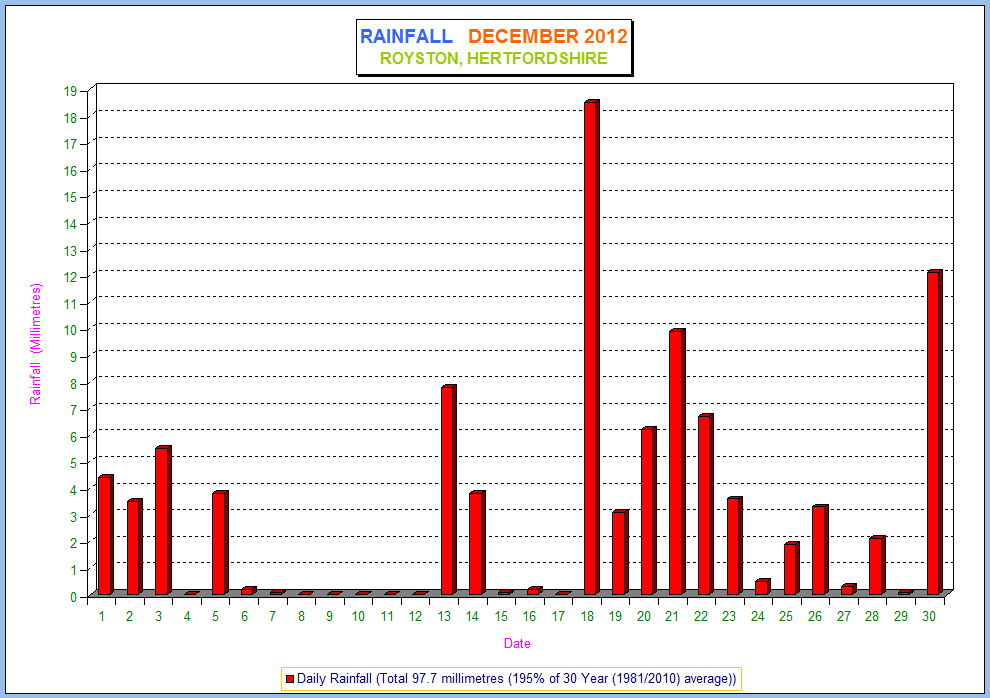Click the bar for date 2
The width and height of the screenshot is (990, 698).
[134, 547]
